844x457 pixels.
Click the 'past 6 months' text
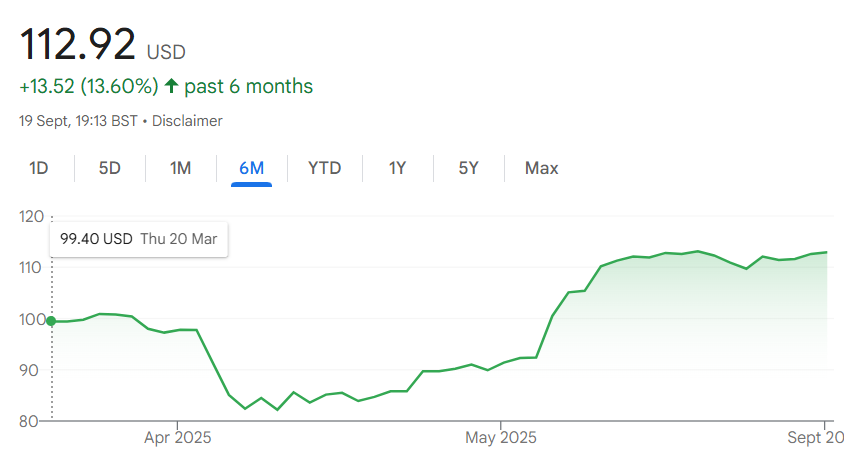(x=249, y=86)
